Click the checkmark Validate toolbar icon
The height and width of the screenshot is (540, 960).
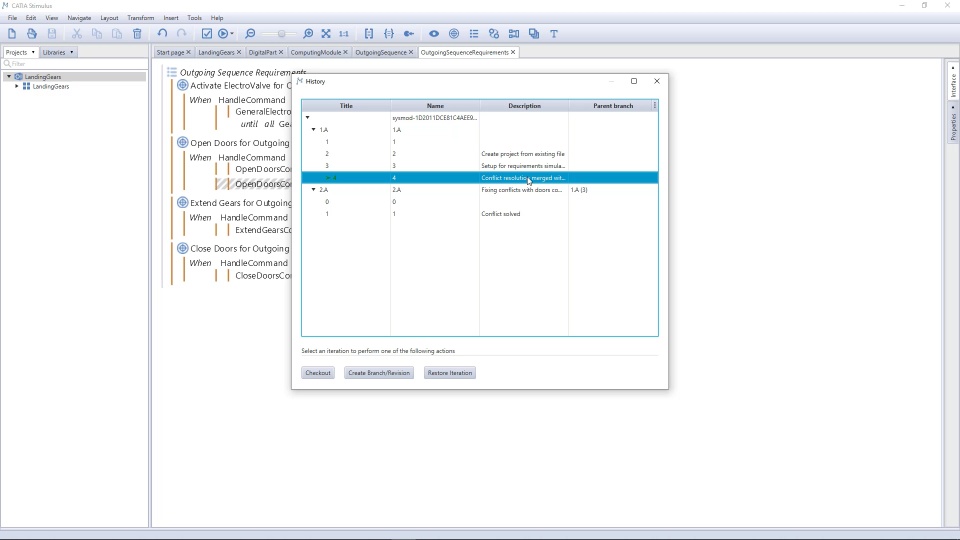click(x=207, y=34)
